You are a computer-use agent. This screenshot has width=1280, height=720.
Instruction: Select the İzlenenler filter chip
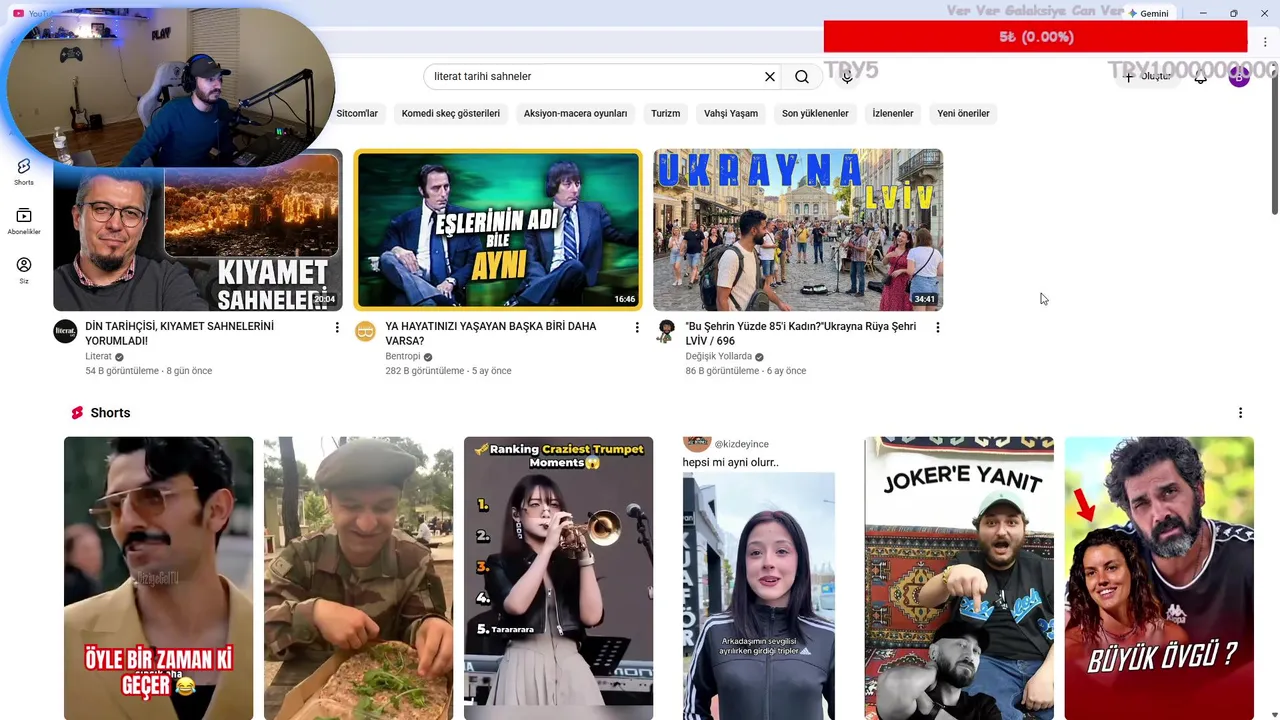893,113
